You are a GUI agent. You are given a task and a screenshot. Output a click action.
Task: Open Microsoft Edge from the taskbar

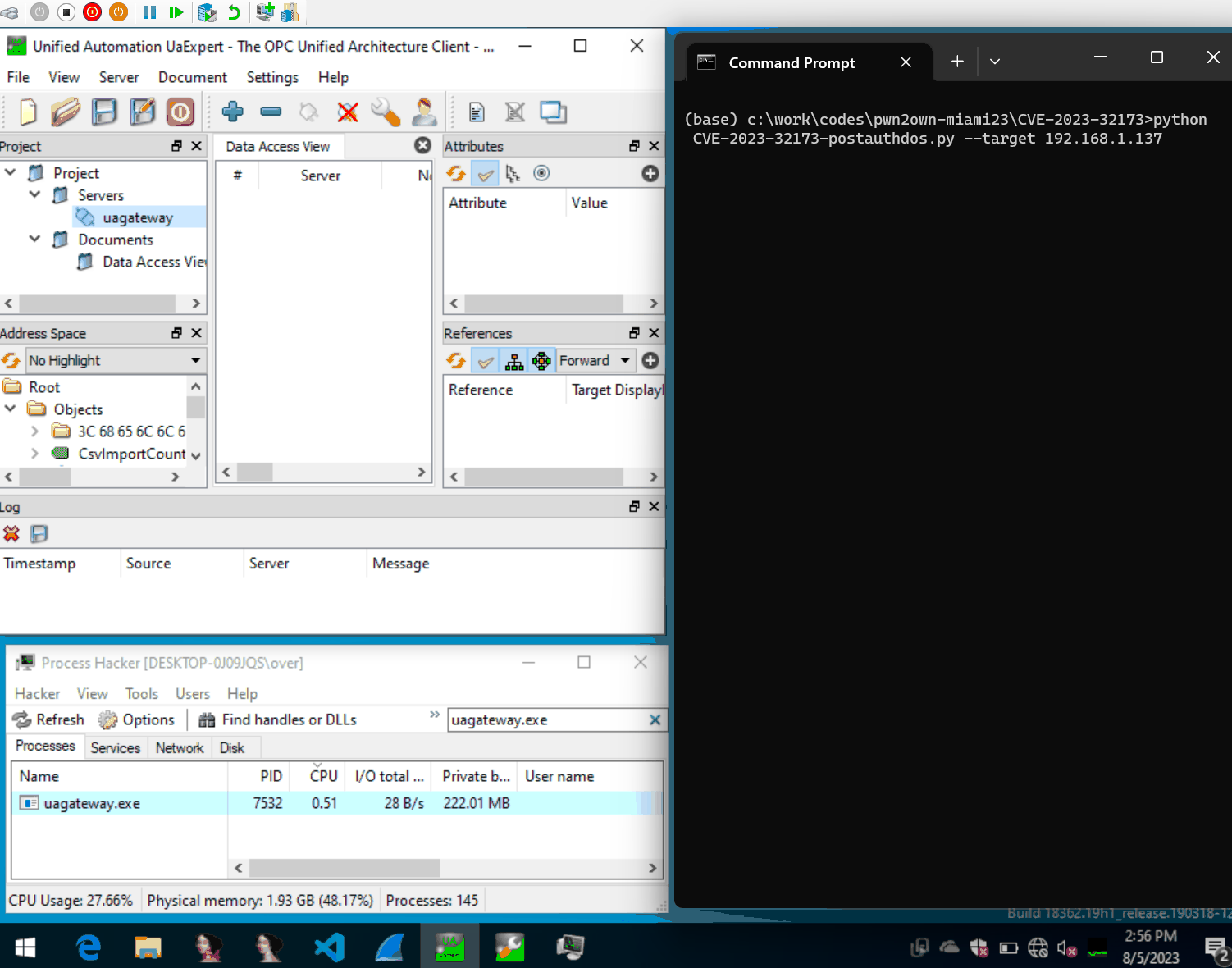[89, 947]
